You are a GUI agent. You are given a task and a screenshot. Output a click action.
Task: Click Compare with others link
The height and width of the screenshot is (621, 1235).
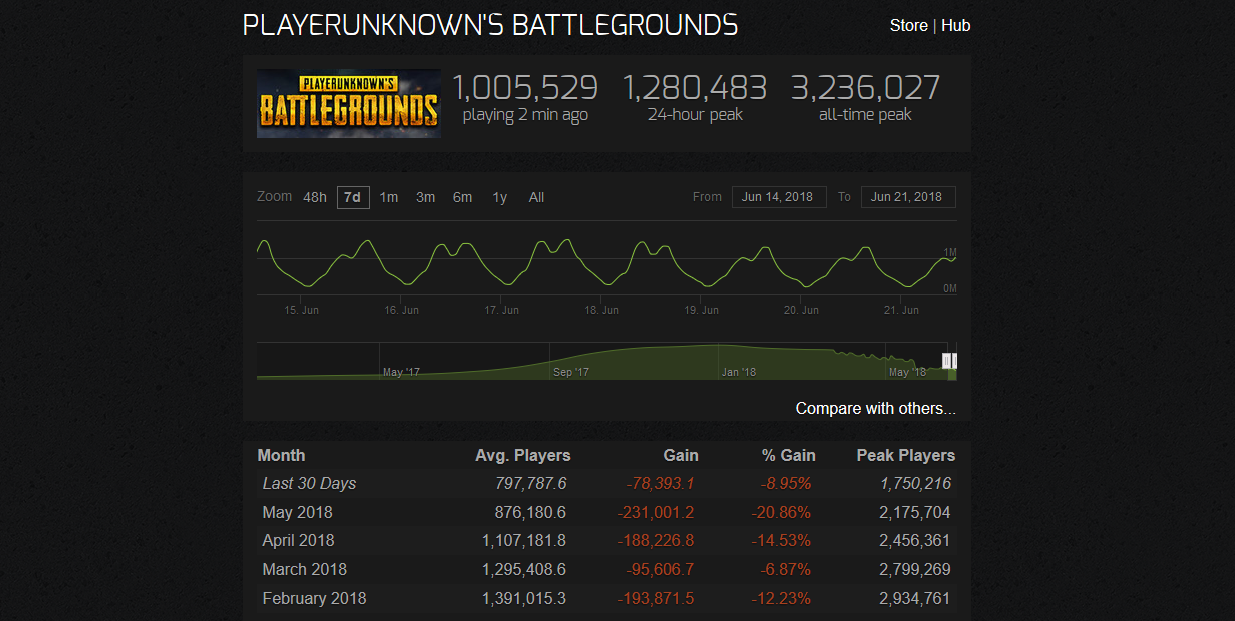click(875, 408)
